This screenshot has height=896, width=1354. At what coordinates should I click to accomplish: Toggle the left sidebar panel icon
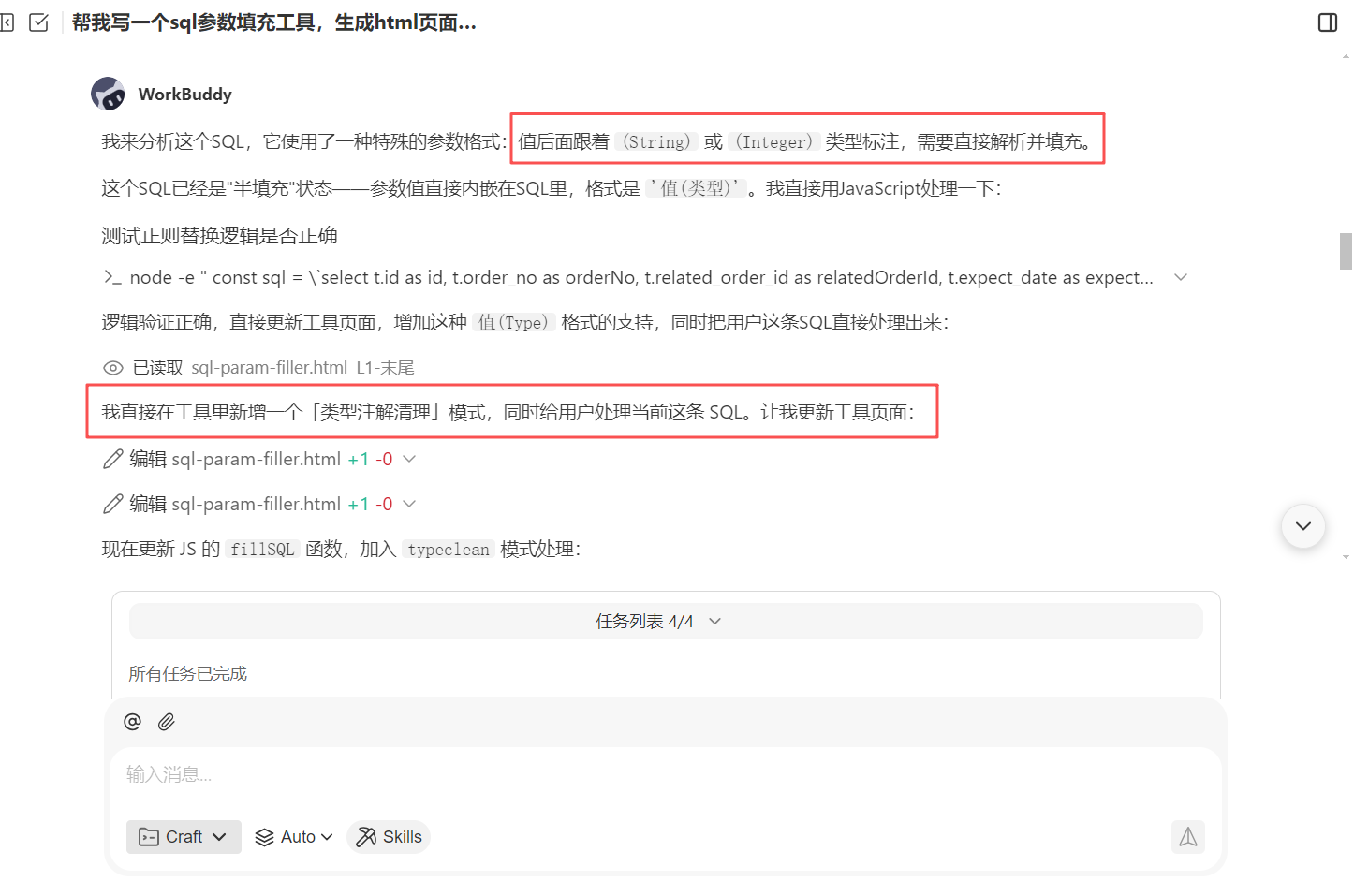[7, 22]
